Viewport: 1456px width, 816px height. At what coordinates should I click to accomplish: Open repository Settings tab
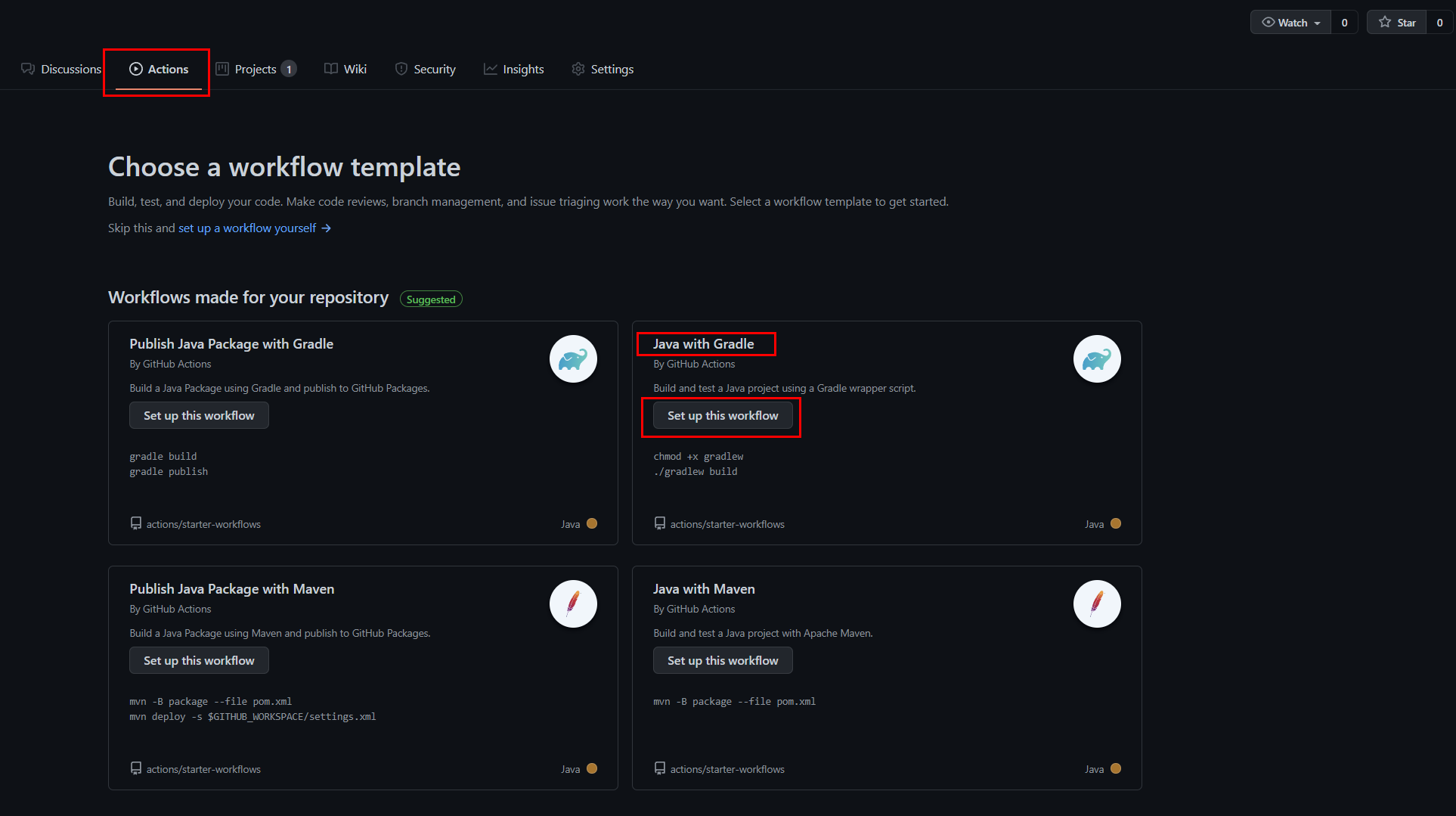pyautogui.click(x=603, y=69)
